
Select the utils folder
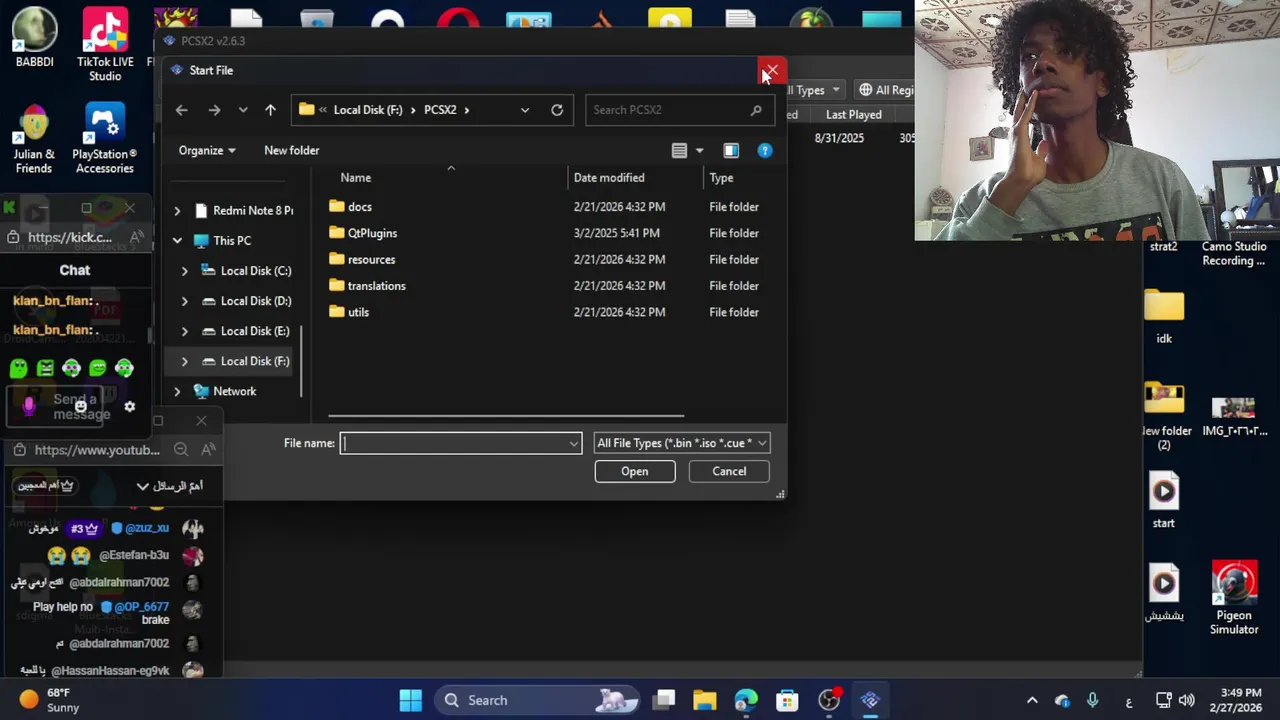coord(358,312)
